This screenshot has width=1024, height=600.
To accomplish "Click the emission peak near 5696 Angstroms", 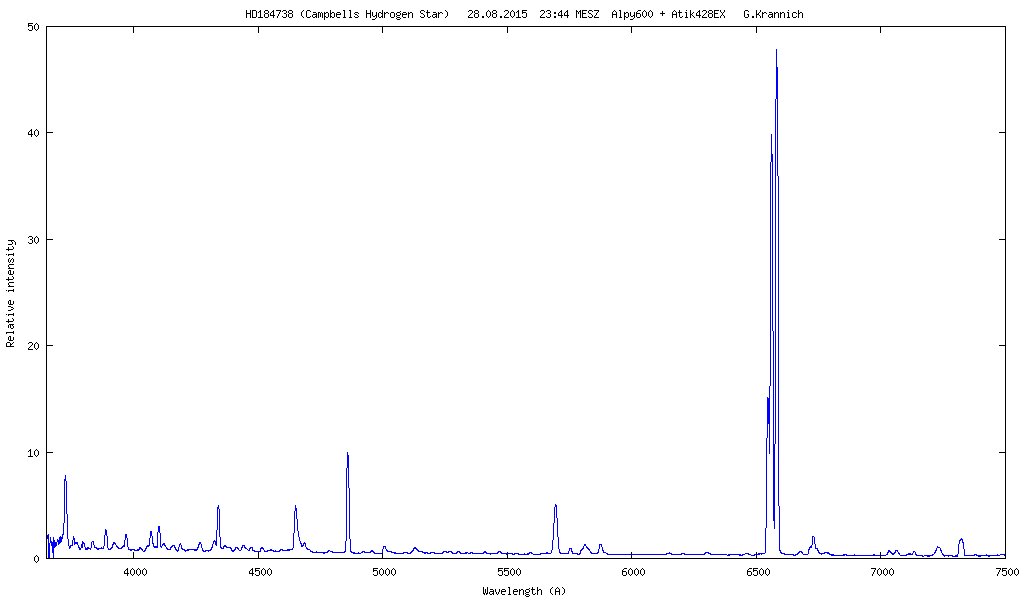I will pos(555,507).
